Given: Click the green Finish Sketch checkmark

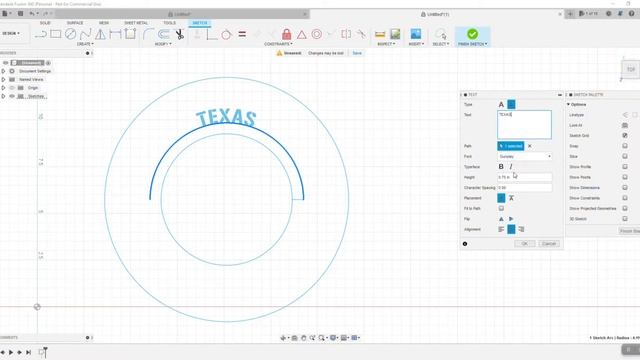Looking at the screenshot, I should [x=472, y=34].
